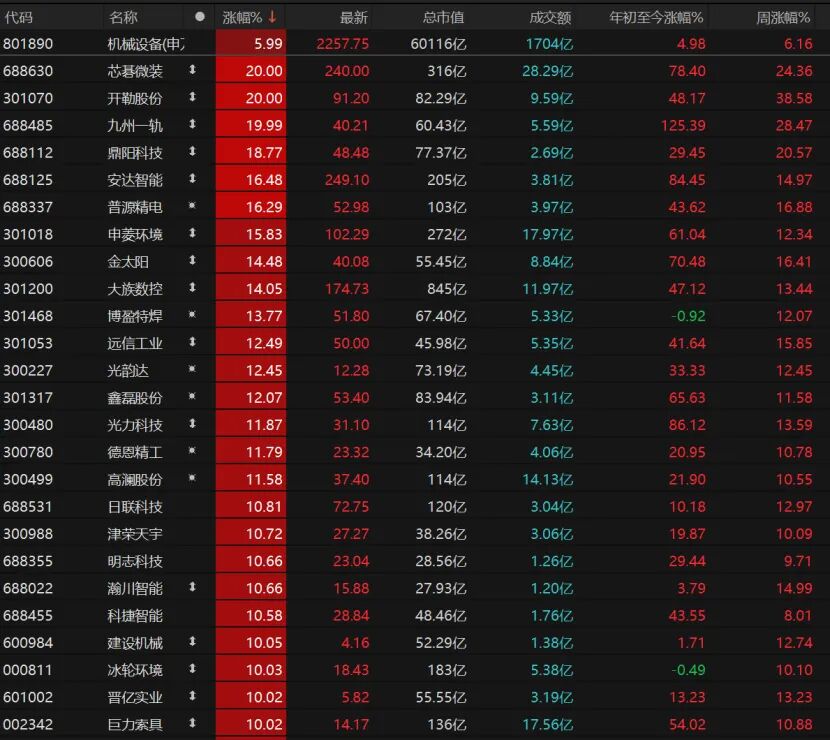
Task: Click the 60116亿 total market cap cell
Action: point(439,44)
